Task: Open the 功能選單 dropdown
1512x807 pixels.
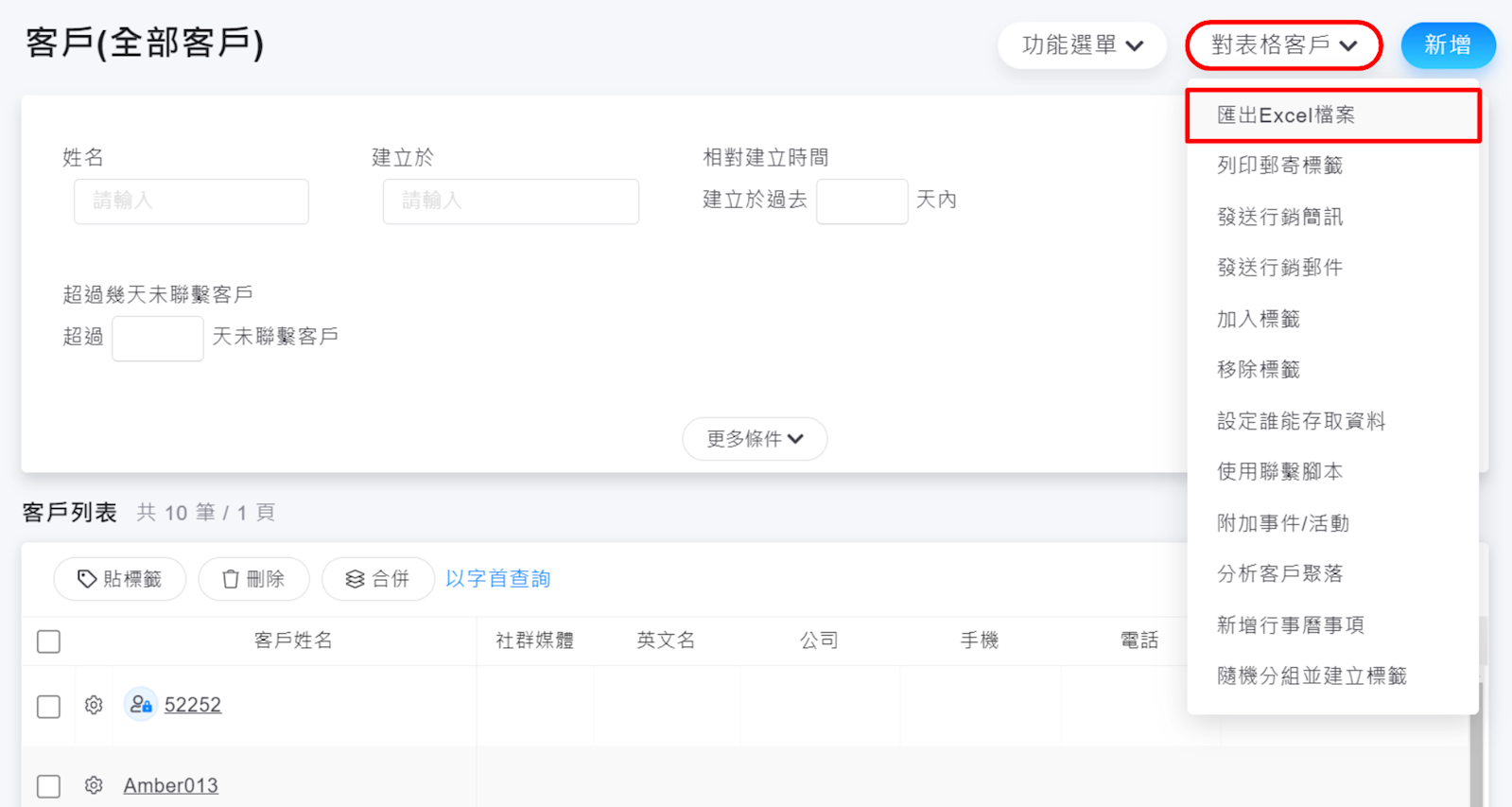Action: 1082,45
